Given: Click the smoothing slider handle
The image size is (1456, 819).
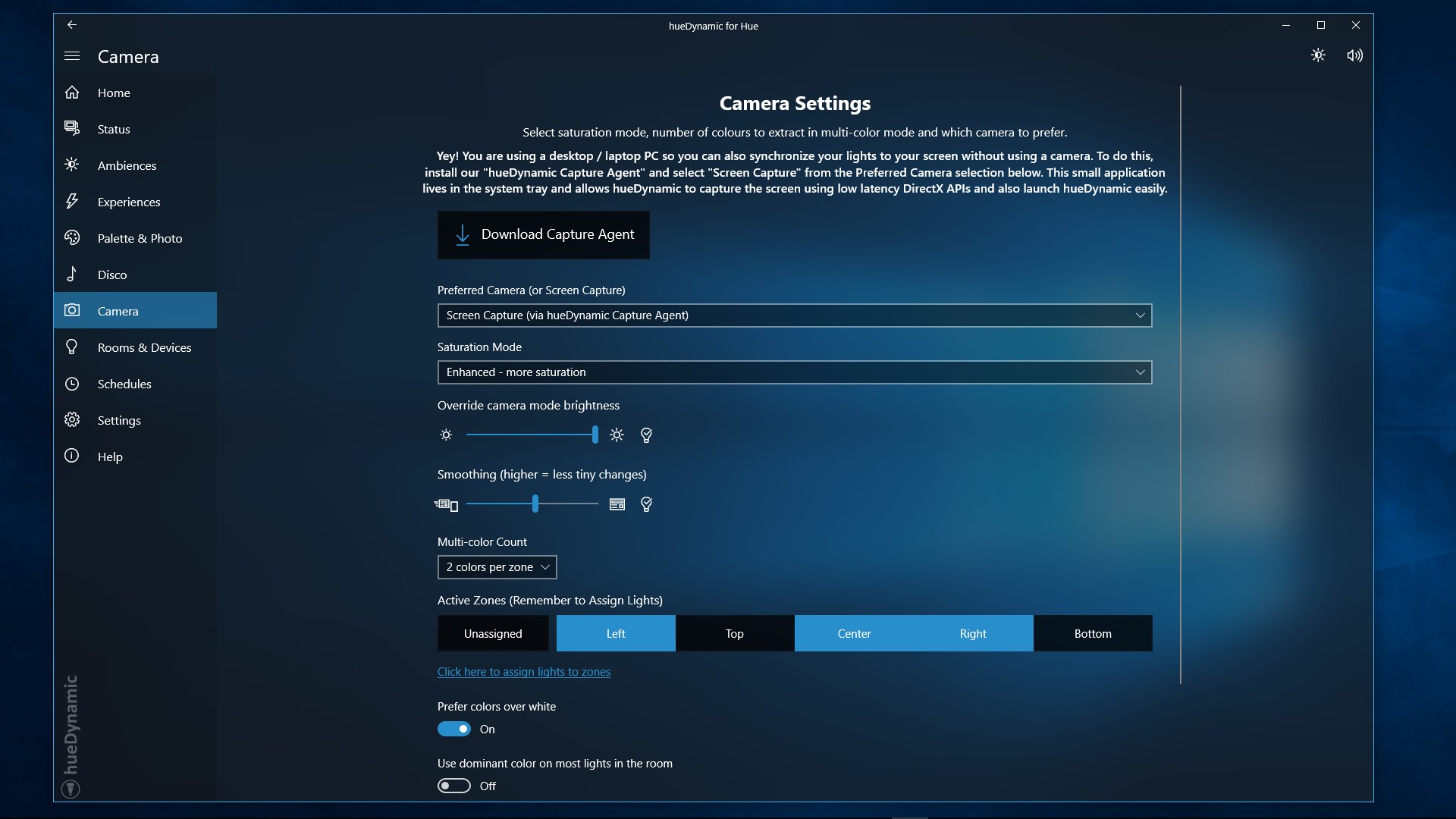Looking at the screenshot, I should (x=535, y=504).
